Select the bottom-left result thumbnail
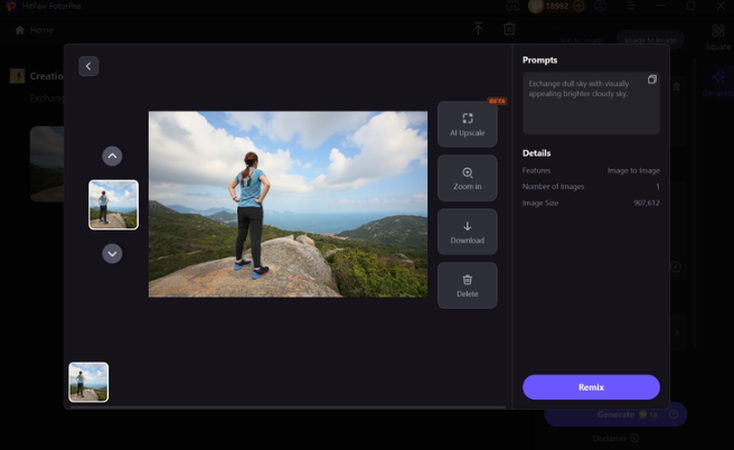Viewport: 734px width, 450px height. 88,382
